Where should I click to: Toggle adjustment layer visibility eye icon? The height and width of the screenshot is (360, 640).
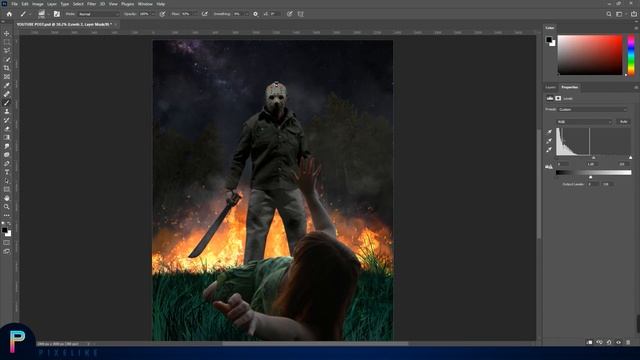(x=618, y=342)
